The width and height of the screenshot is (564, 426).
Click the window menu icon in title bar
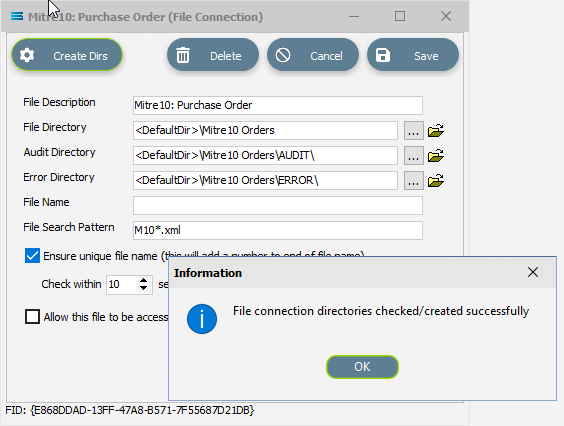pyautogui.click(x=17, y=16)
